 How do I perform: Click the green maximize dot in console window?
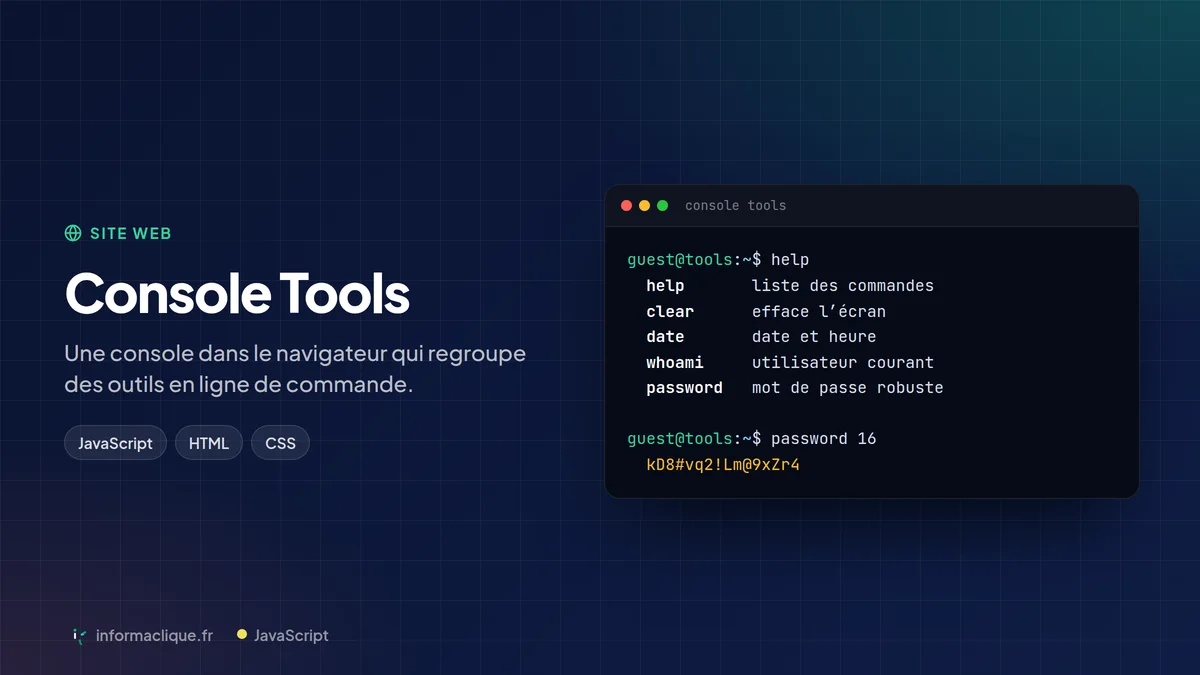(662, 206)
